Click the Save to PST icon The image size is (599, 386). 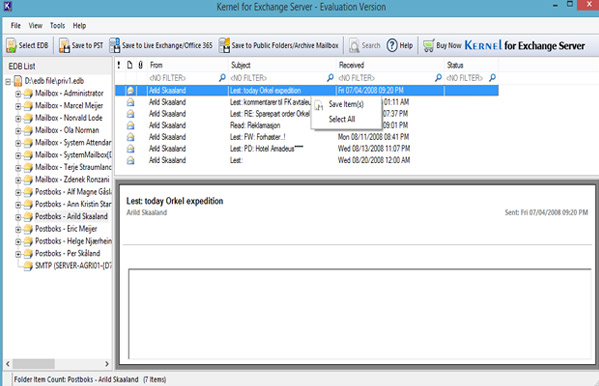64,45
